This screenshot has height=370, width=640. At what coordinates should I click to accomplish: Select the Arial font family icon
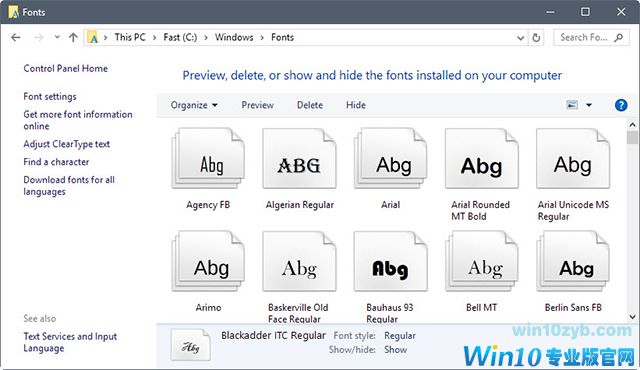[x=391, y=159]
